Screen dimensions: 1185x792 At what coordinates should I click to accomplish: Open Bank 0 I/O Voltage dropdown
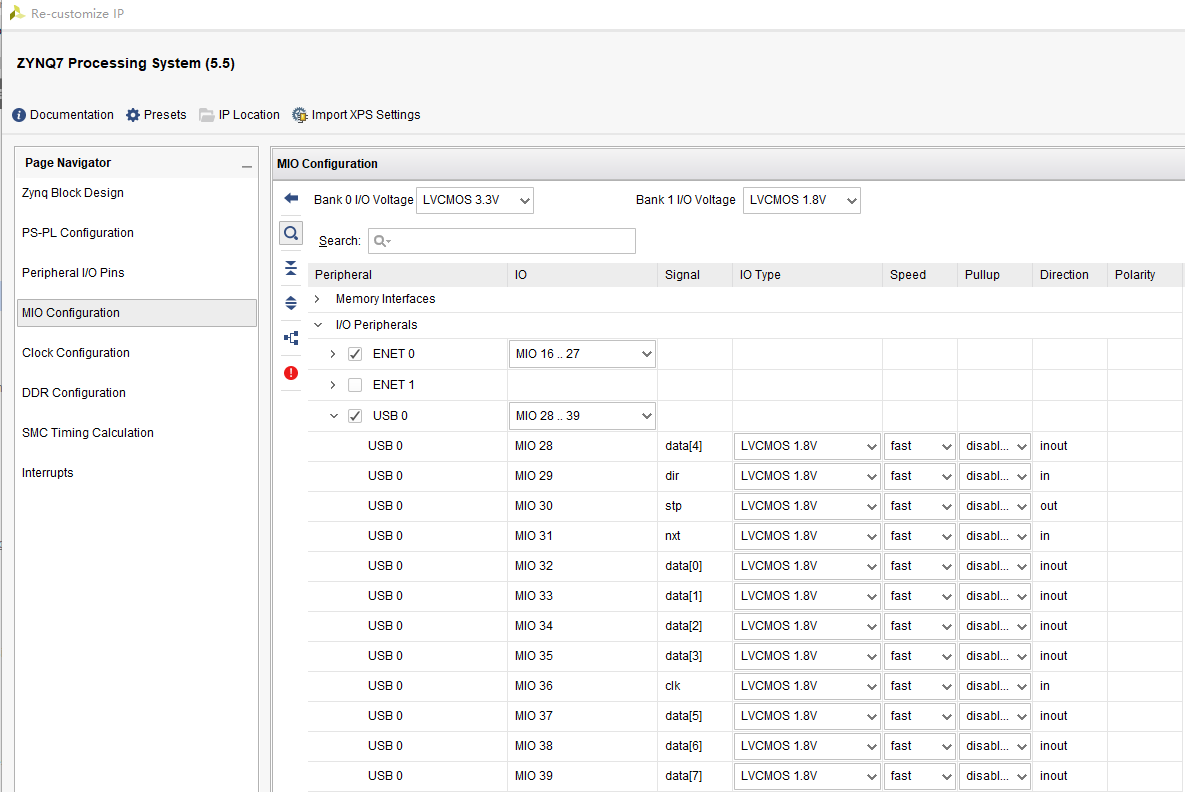click(x=475, y=200)
